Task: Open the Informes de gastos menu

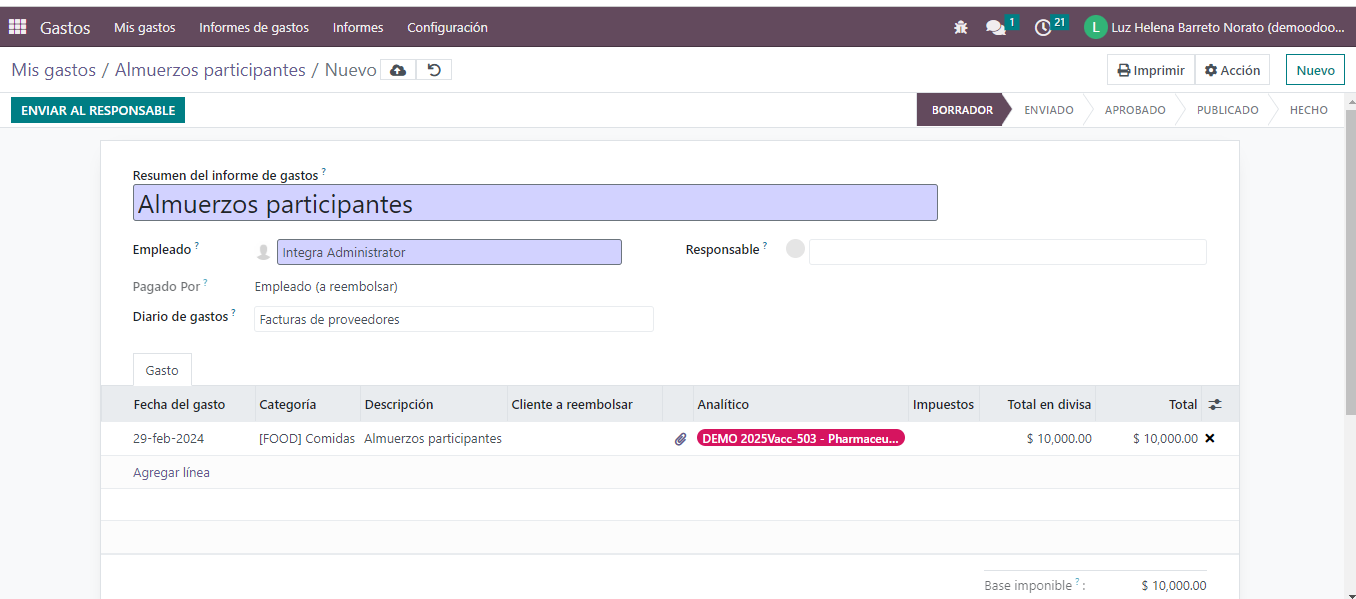Action: pyautogui.click(x=254, y=28)
